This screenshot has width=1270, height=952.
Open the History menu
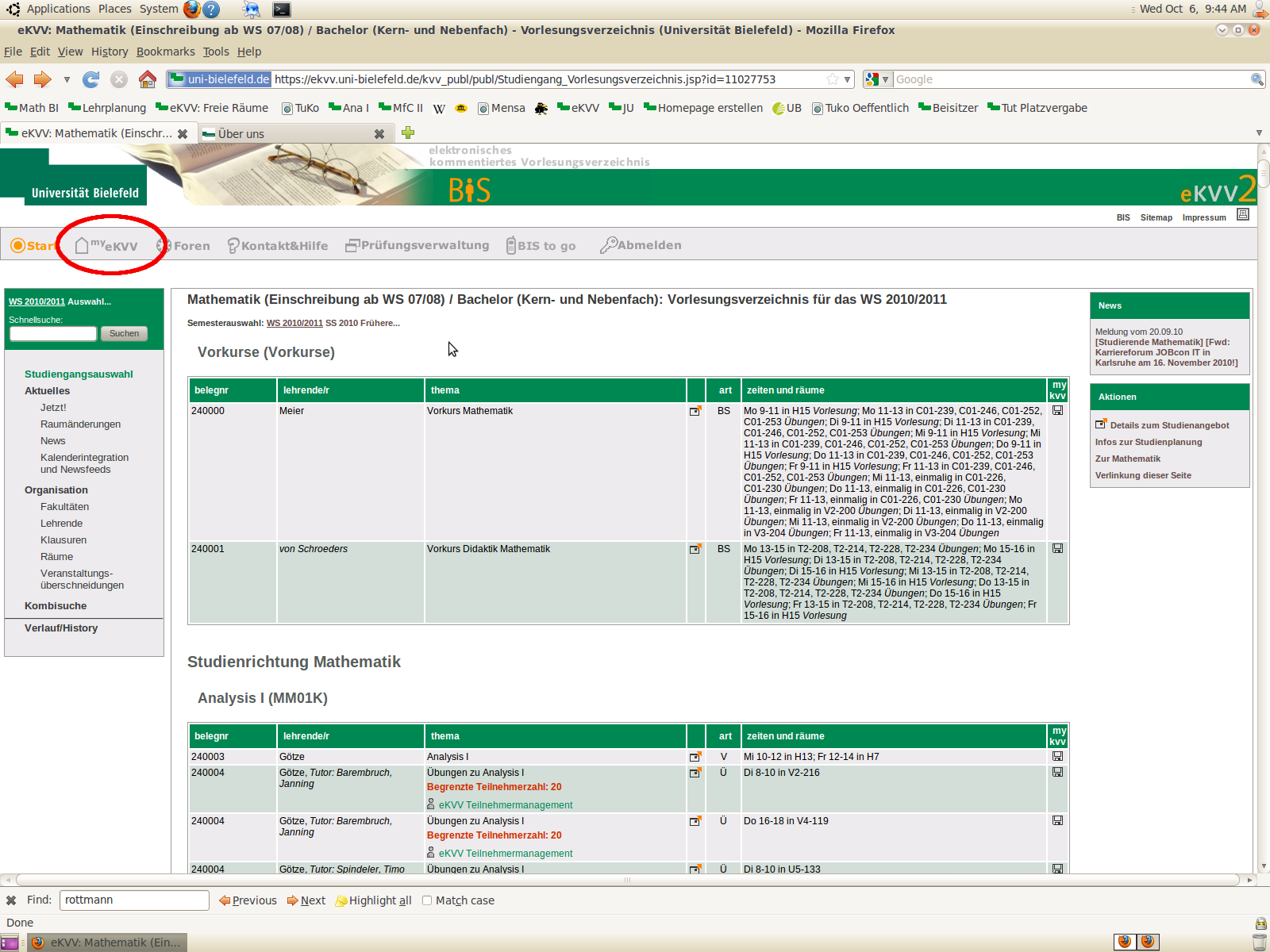click(110, 52)
